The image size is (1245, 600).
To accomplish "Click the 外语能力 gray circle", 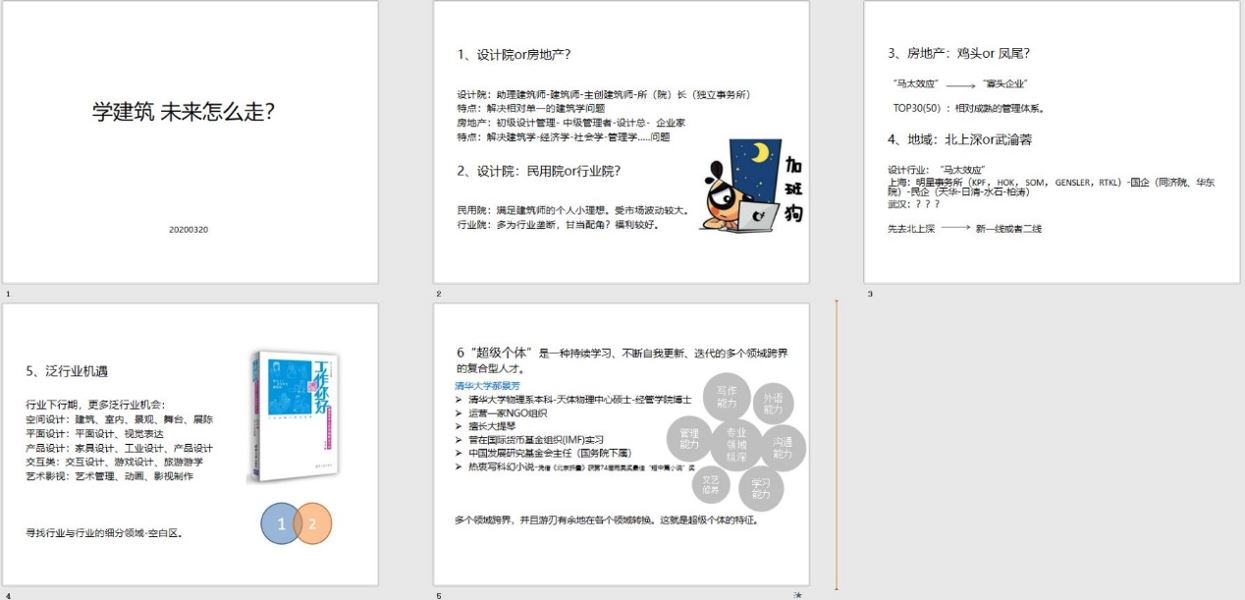I will coord(773,403).
